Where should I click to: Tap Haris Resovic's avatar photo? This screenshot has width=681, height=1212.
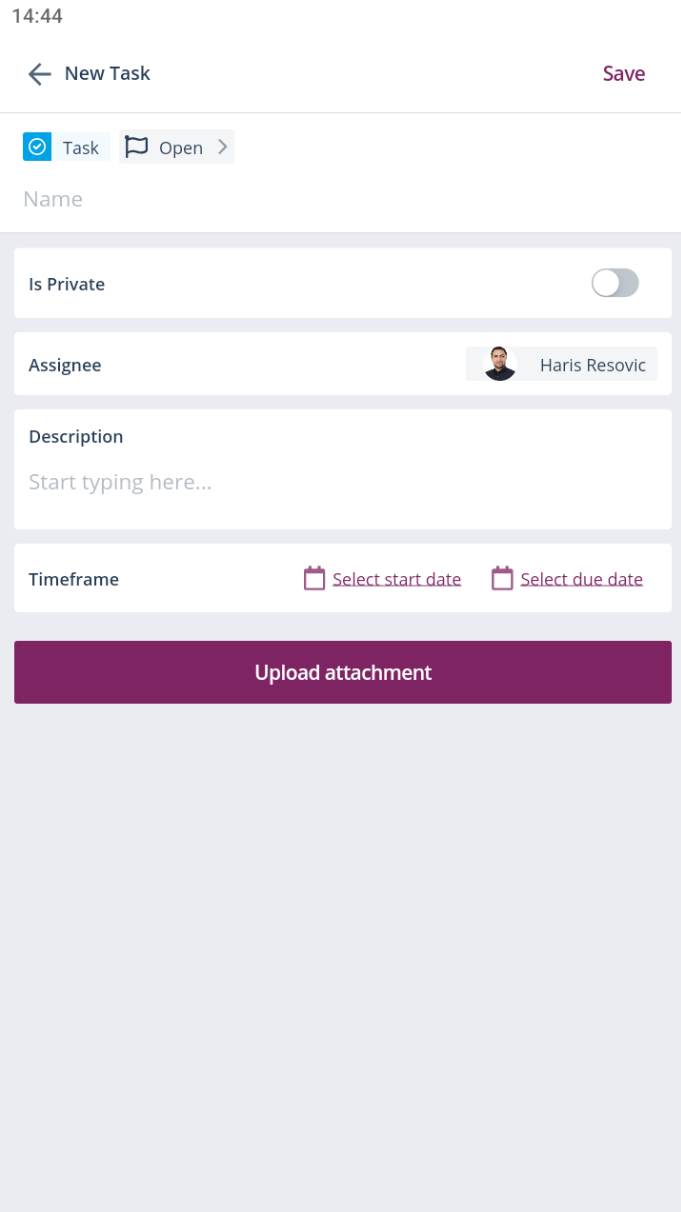pyautogui.click(x=499, y=364)
